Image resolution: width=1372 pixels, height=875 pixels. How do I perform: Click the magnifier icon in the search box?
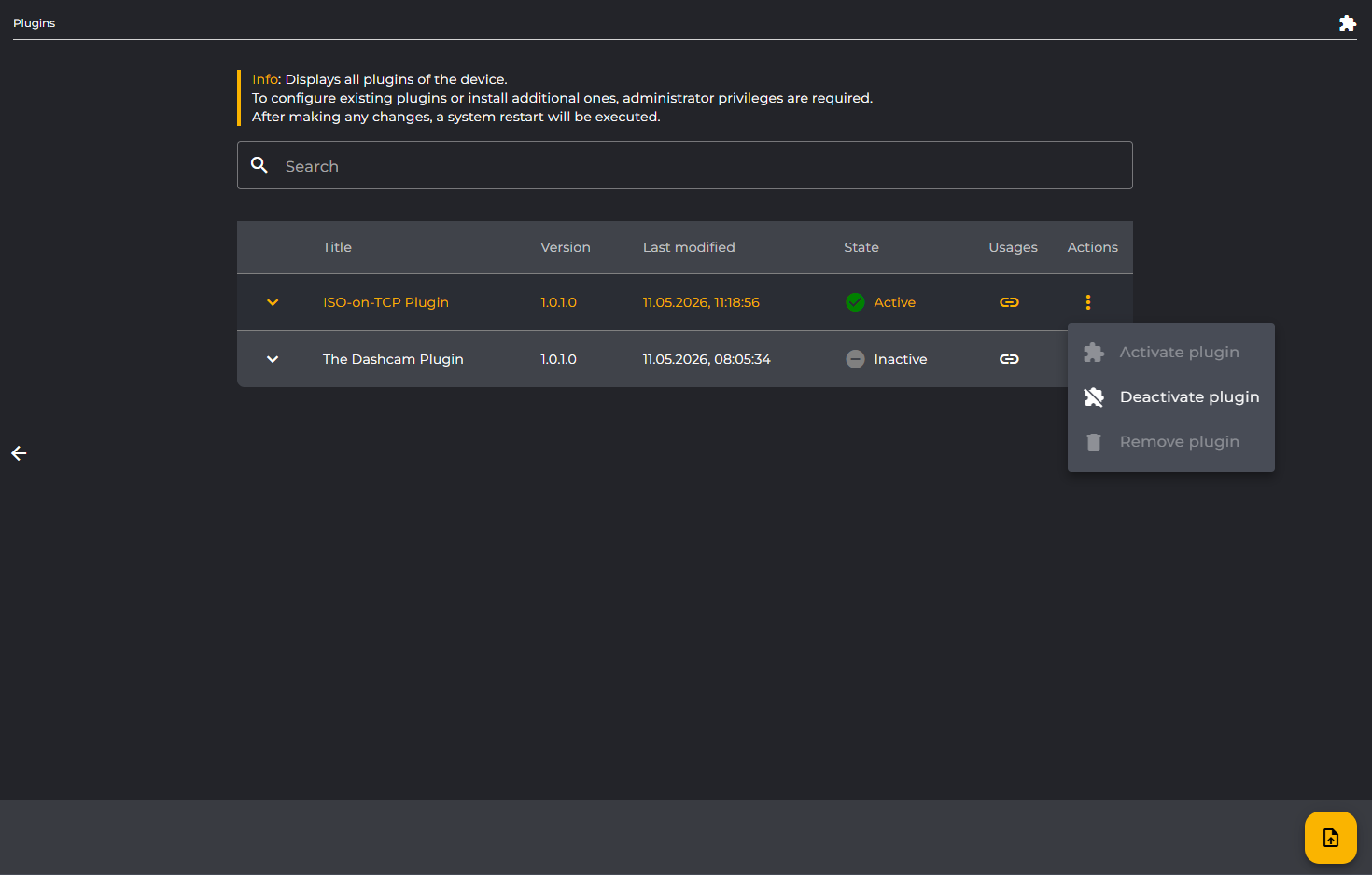pos(259,165)
